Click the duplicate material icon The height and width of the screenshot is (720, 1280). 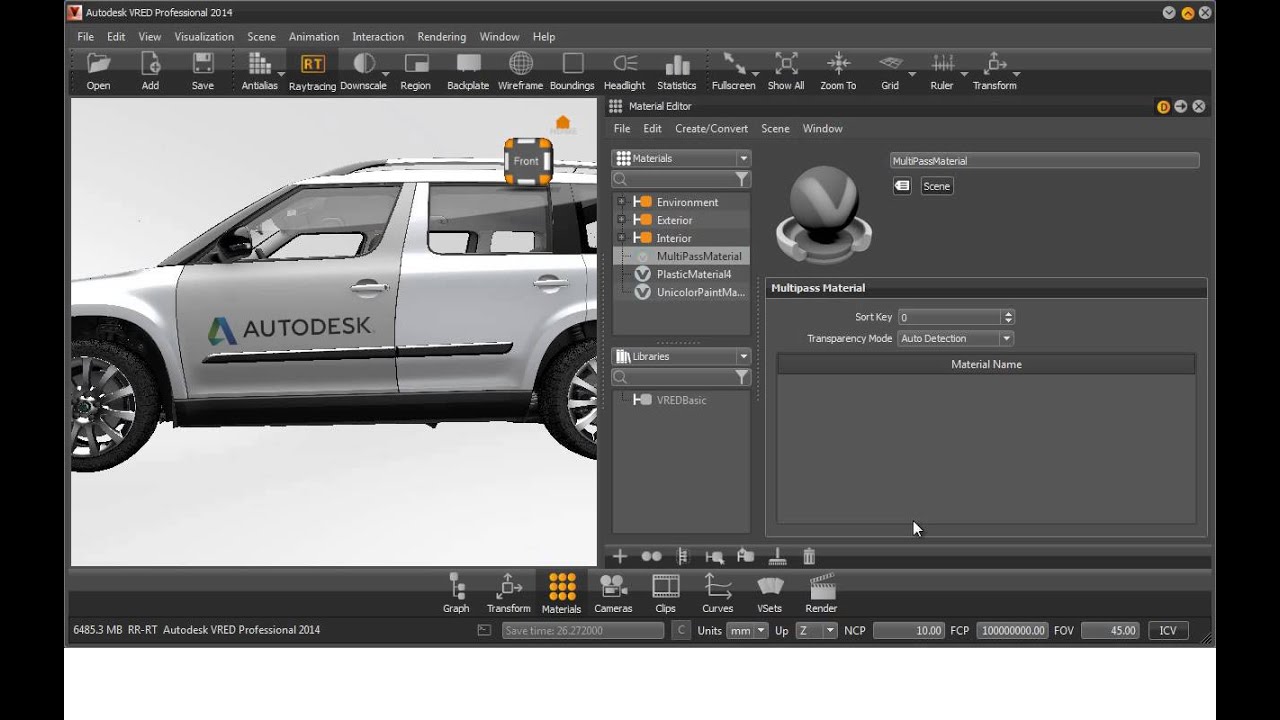pos(651,556)
